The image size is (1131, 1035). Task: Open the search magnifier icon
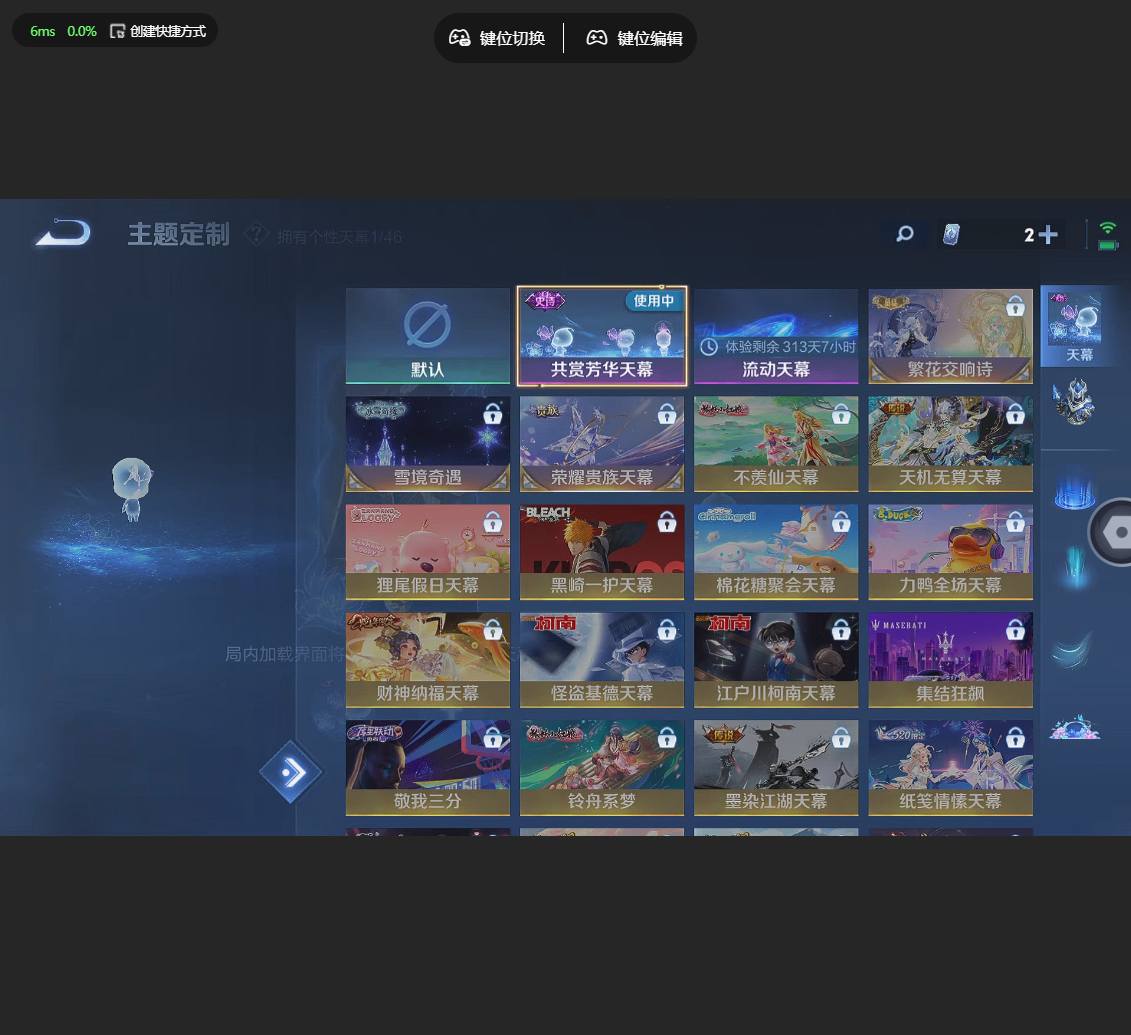pos(905,234)
